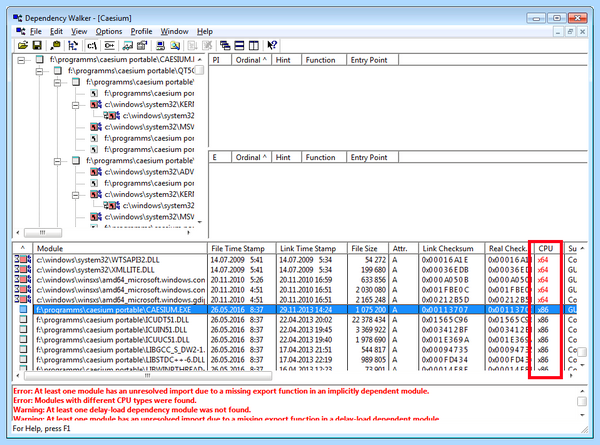600x445 pixels.
Task: Open the Profile menu
Action: (141, 31)
